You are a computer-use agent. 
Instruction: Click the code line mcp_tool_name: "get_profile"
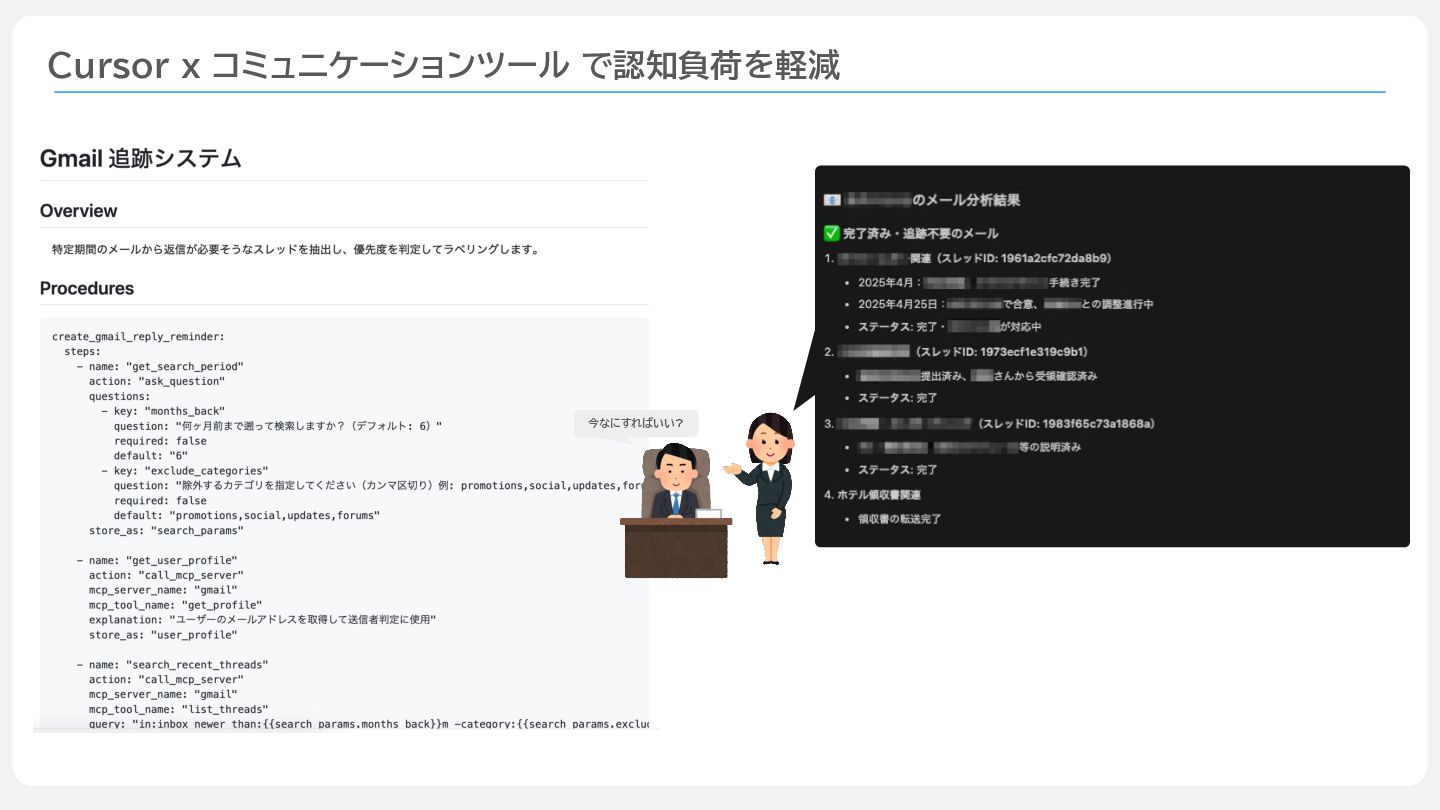coord(176,605)
